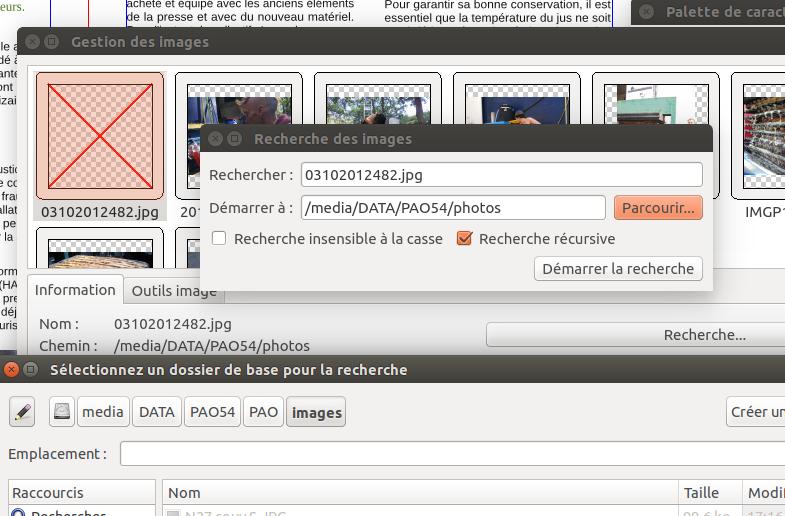Screen dimensions: 785x516
Task: Go to the media folder in path bar
Action: [103, 412]
